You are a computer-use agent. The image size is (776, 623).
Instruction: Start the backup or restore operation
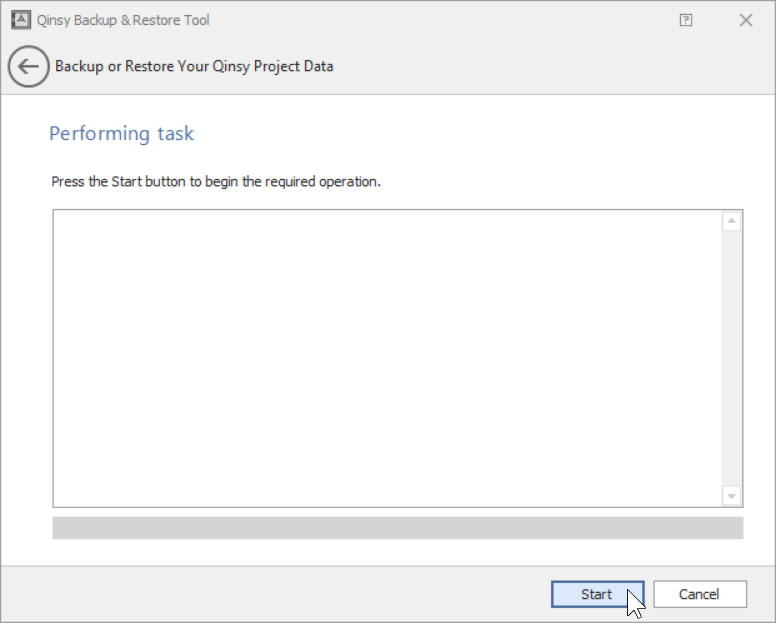(597, 594)
